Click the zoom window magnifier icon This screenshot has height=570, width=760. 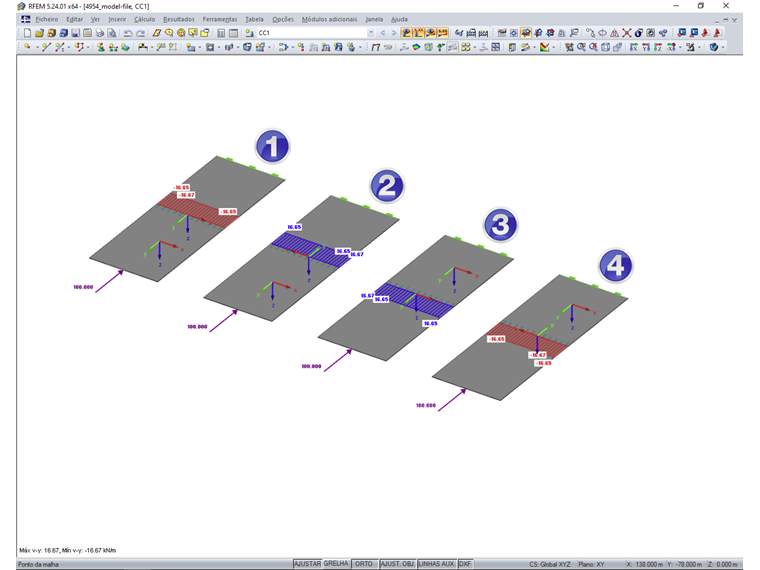pyautogui.click(x=581, y=47)
